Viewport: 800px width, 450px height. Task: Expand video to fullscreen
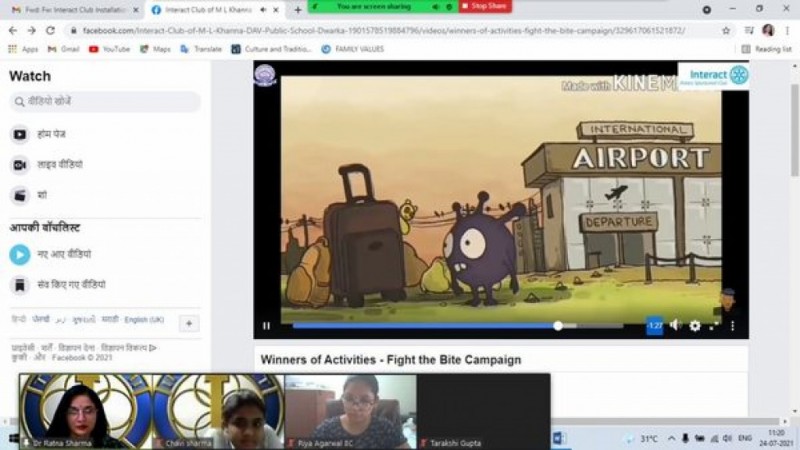click(x=714, y=326)
